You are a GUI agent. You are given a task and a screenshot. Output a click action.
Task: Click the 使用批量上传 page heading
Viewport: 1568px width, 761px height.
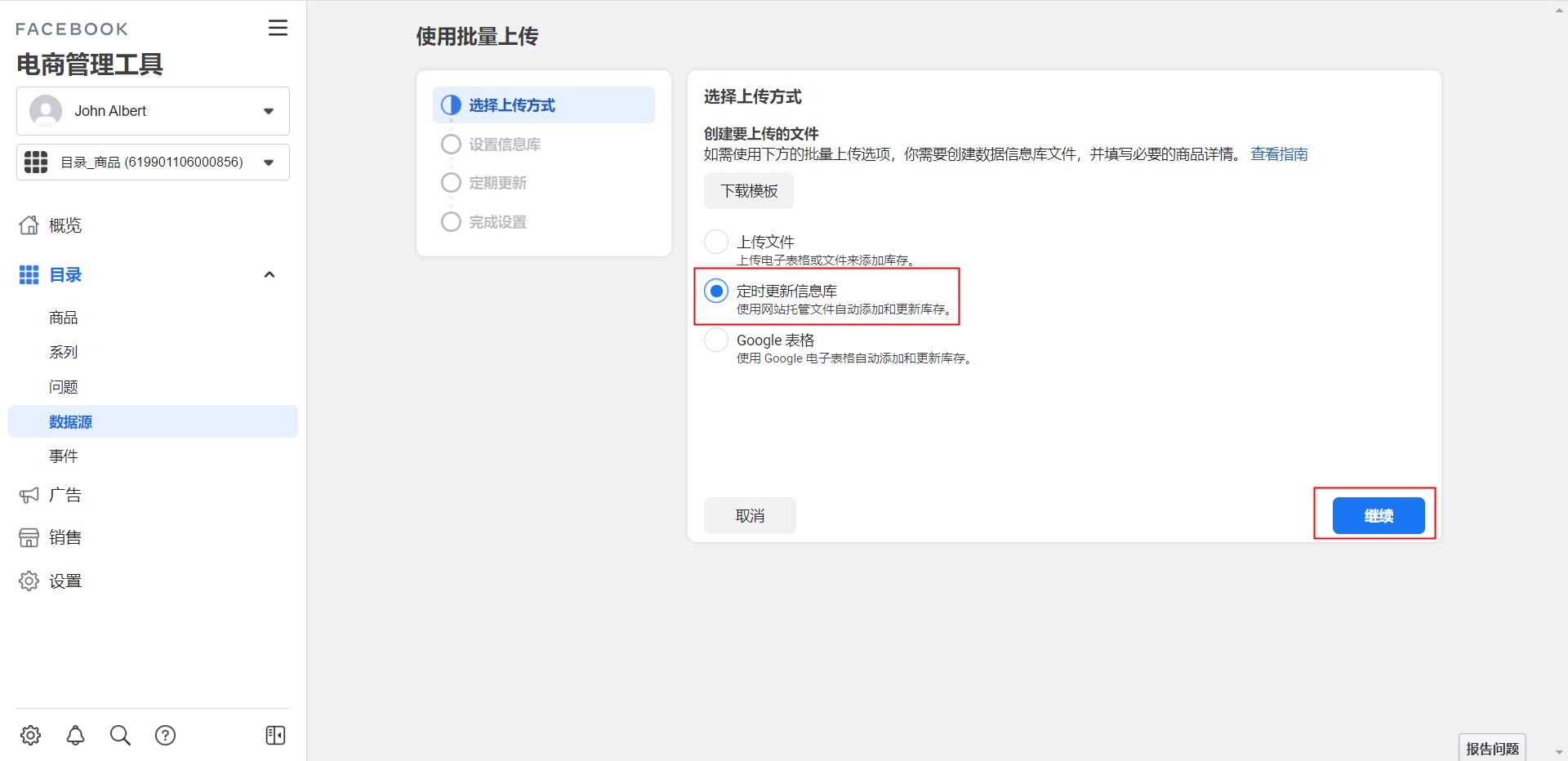click(x=477, y=37)
